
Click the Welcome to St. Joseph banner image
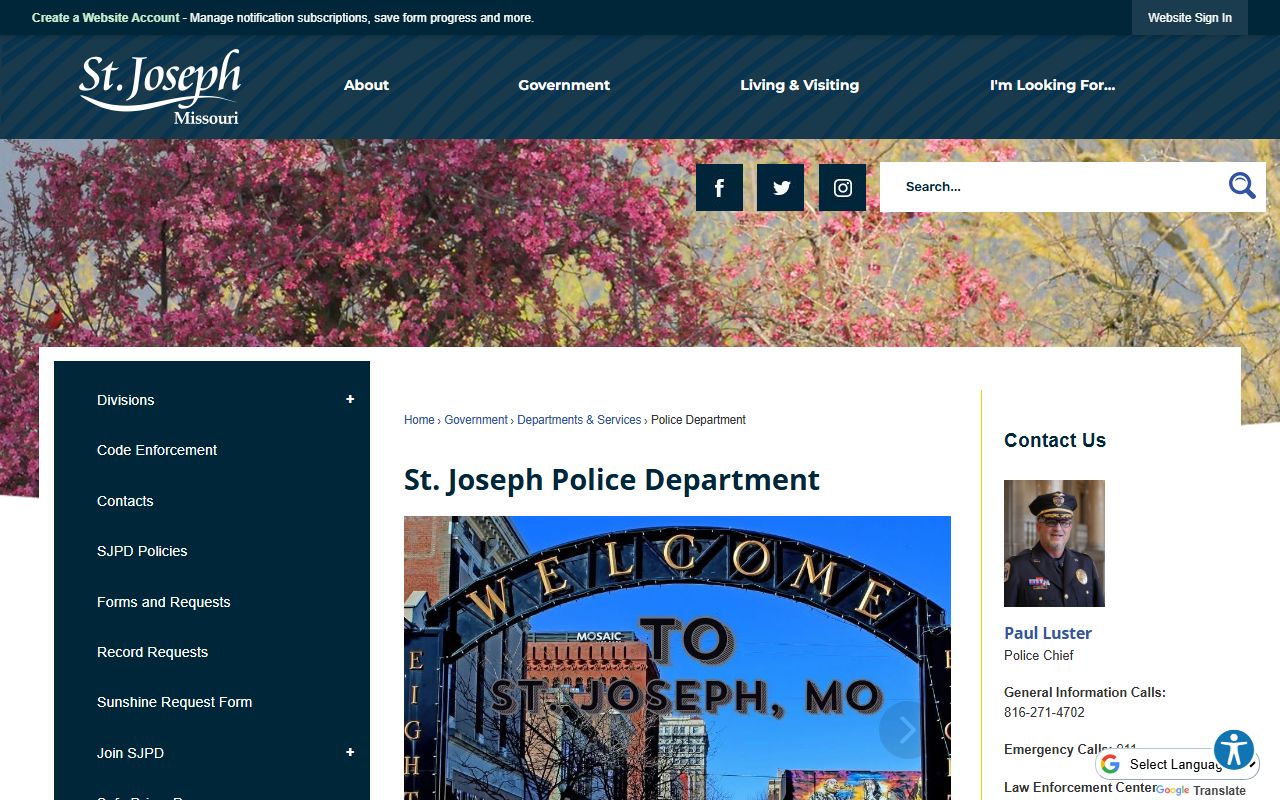pyautogui.click(x=677, y=658)
